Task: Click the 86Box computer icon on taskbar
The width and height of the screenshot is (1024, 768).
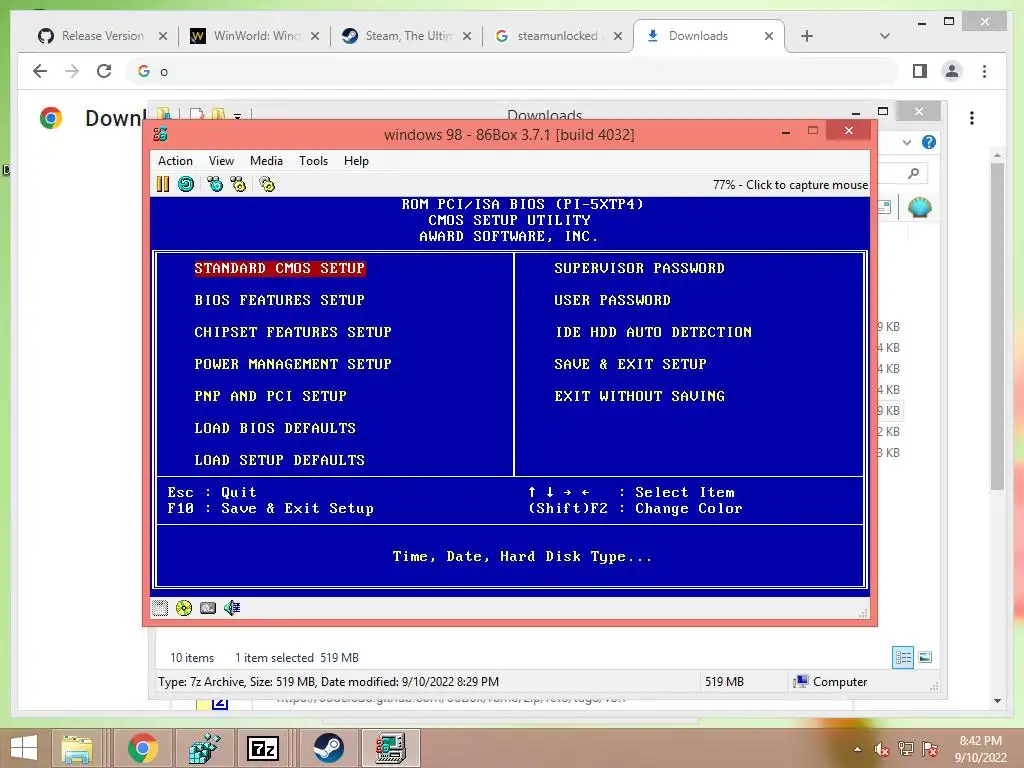Action: point(390,748)
